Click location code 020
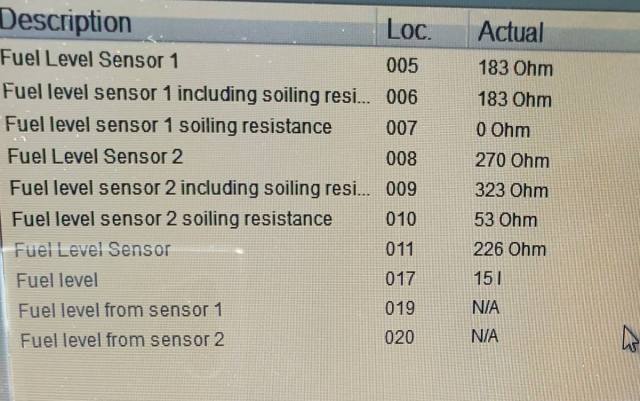 pos(399,338)
